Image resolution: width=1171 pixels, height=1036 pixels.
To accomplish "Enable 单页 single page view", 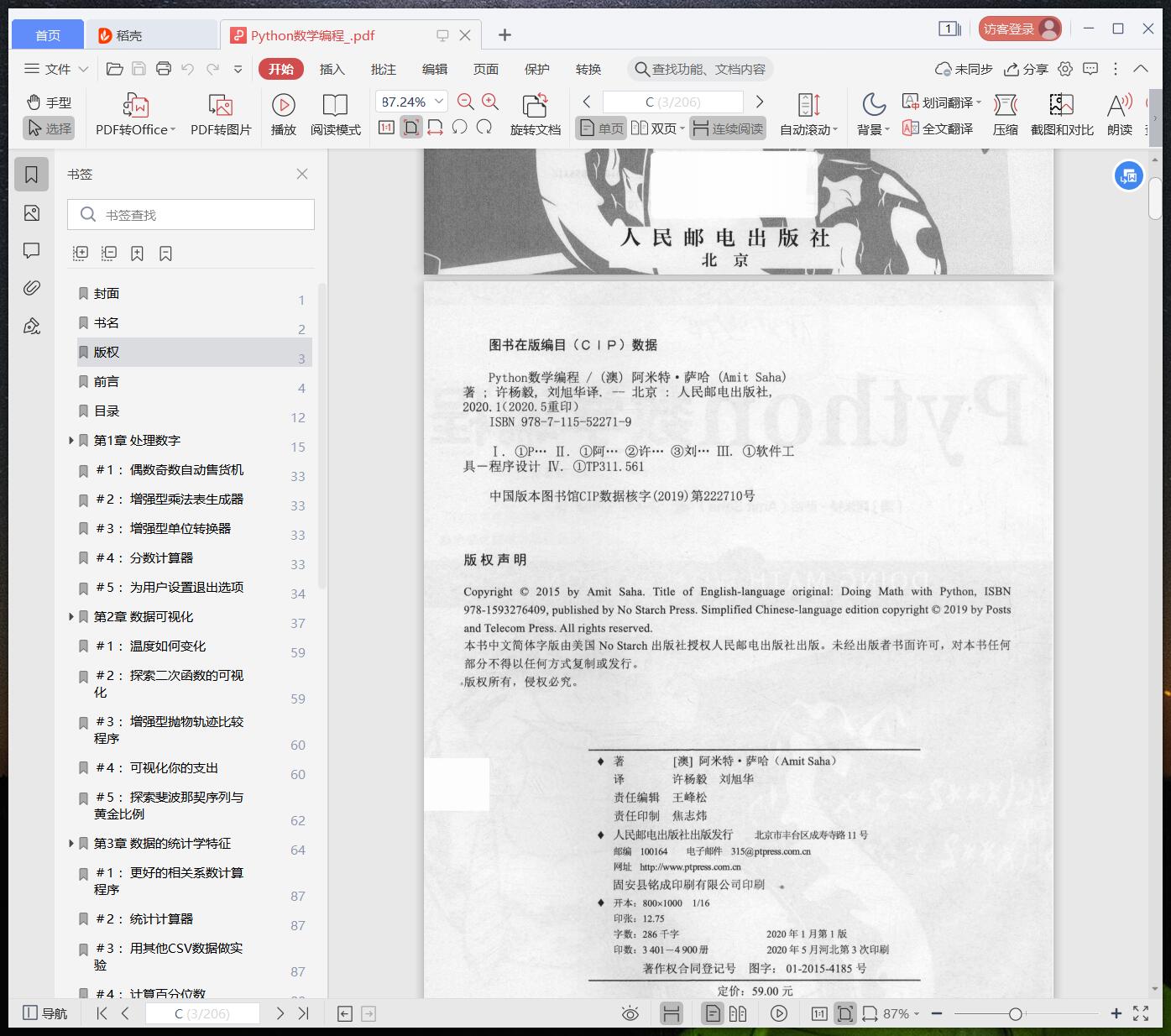I will 601,128.
